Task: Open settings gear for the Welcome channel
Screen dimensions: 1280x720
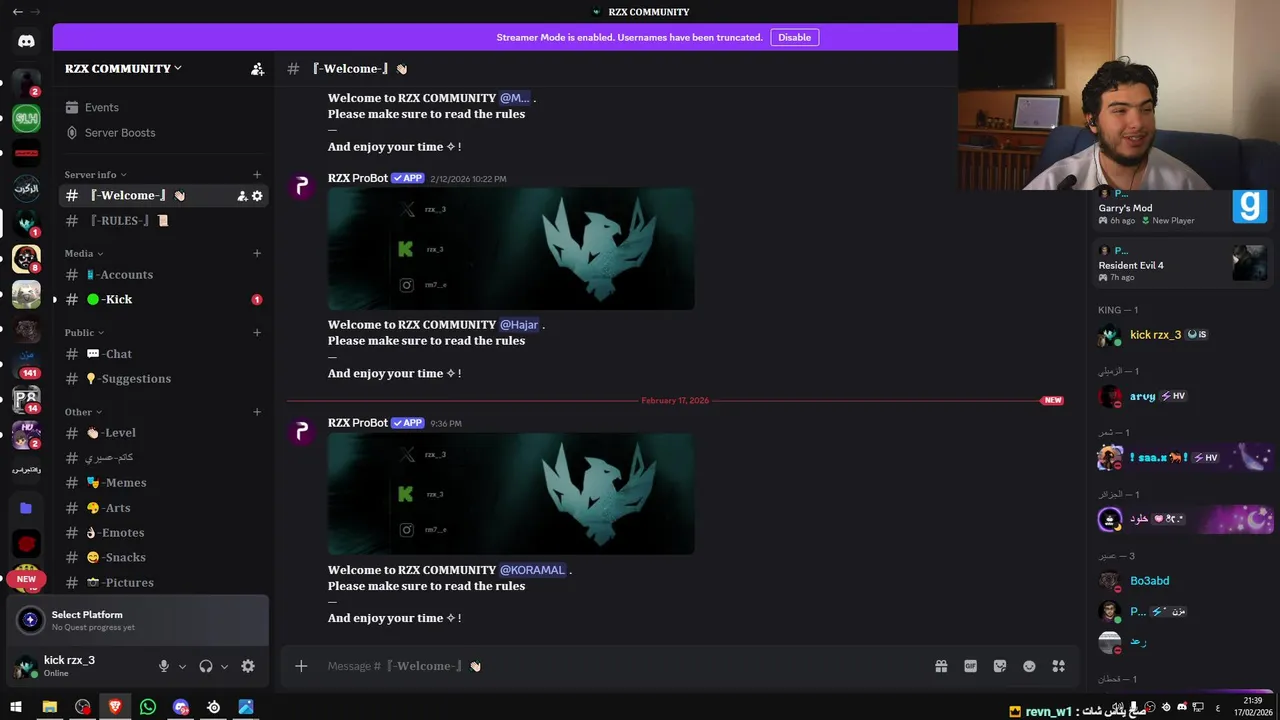Action: click(257, 196)
